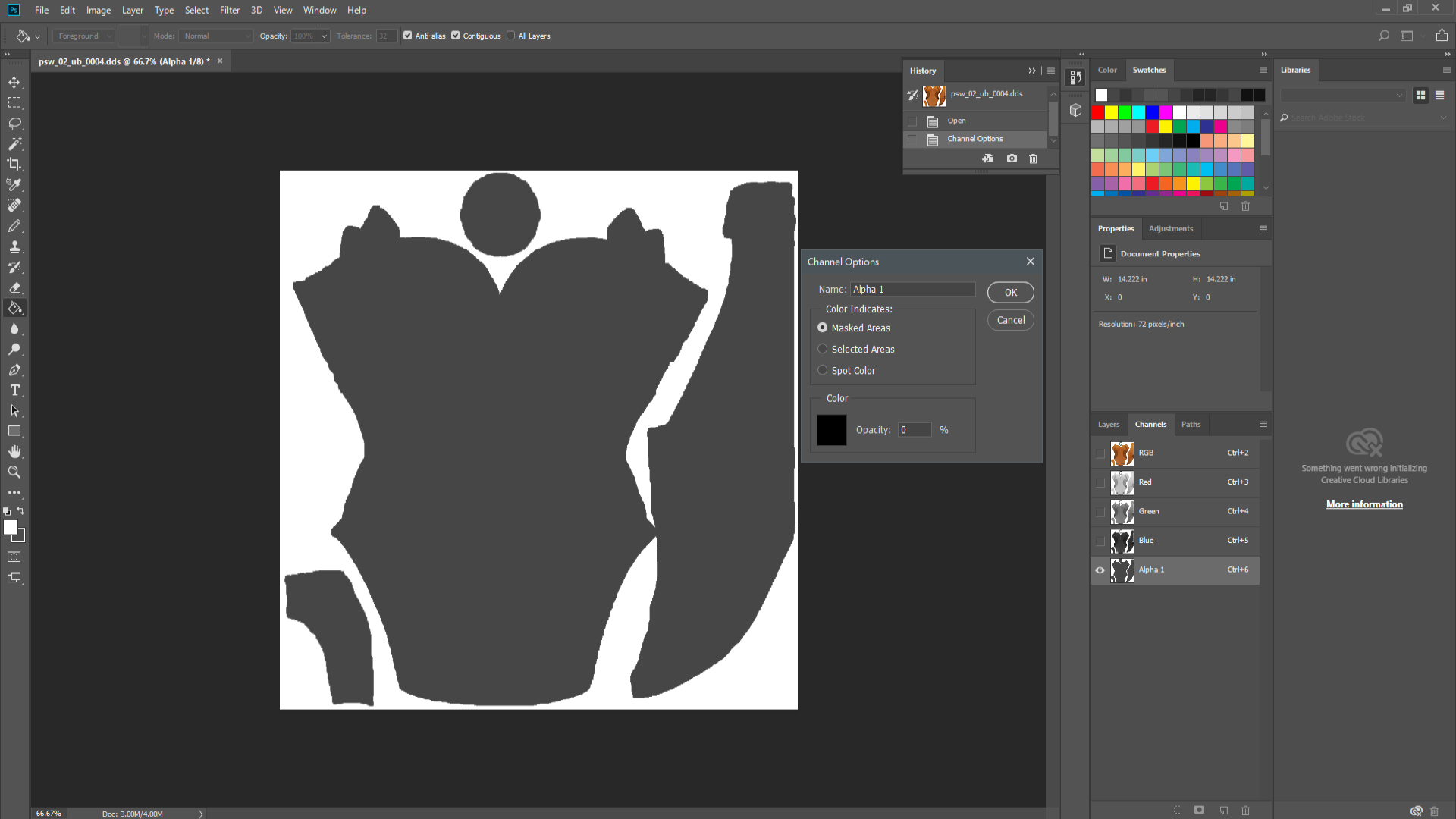Click OK in Channel Options dialog
Screen dimensions: 1456x819
coord(1010,293)
